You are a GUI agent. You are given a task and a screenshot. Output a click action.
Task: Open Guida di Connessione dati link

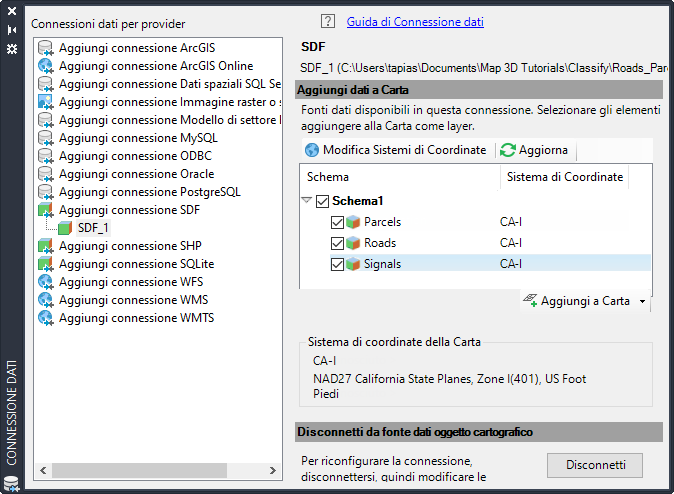(415, 21)
